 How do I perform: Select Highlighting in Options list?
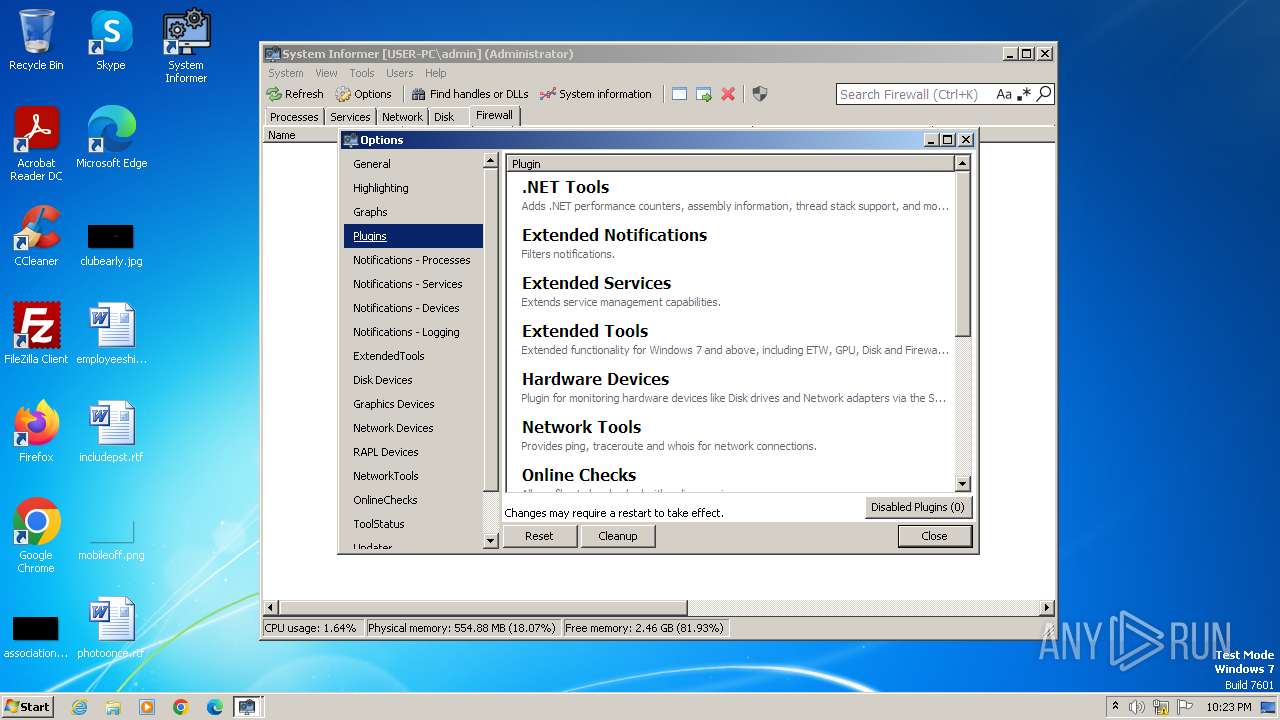pos(413,188)
